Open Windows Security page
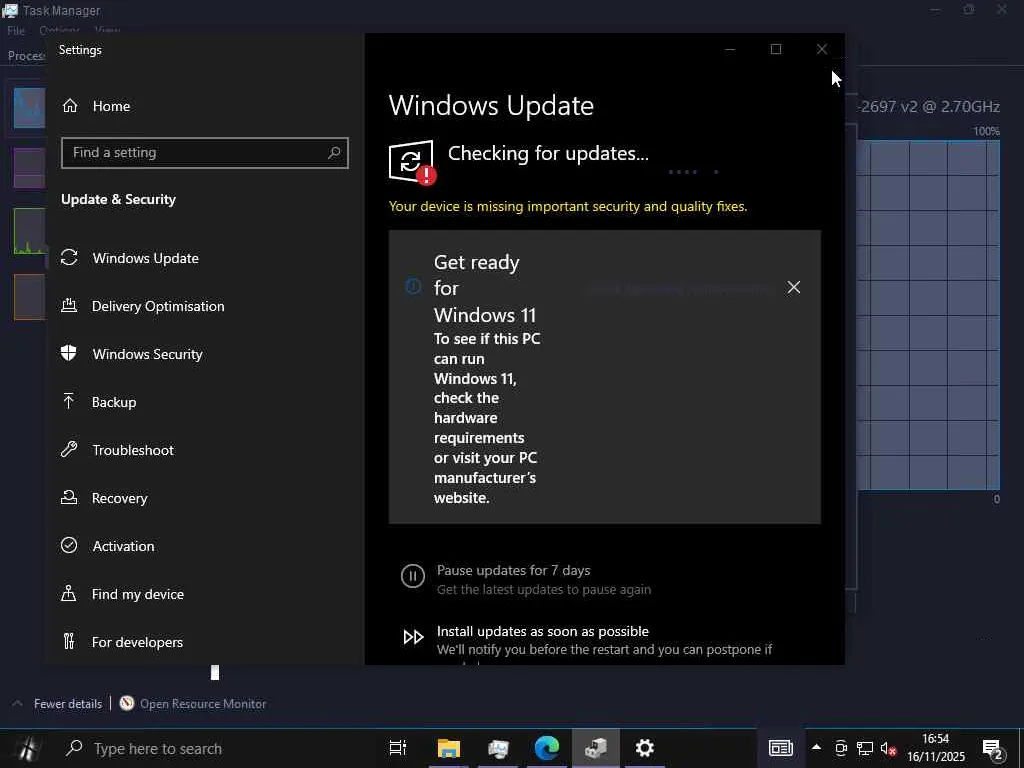The image size is (1024, 768). point(147,354)
